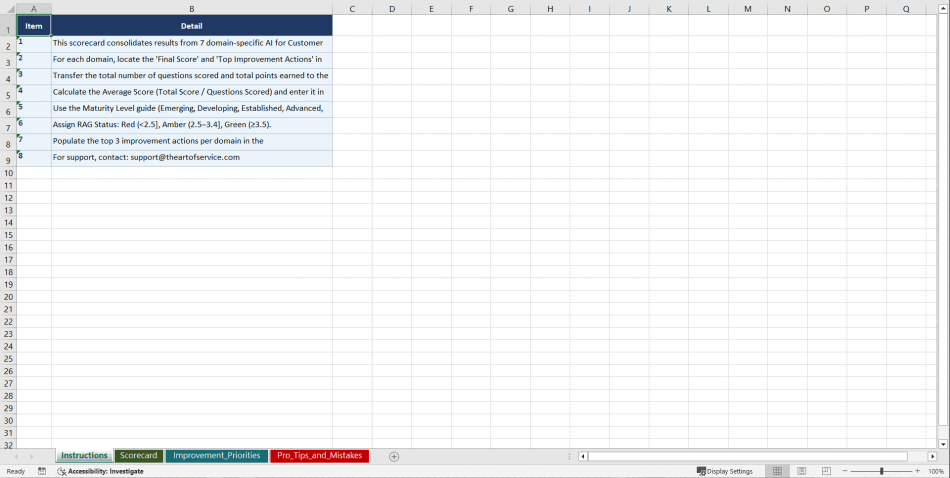Add a new sheet with plus icon
The height and width of the screenshot is (478, 950).
click(x=394, y=456)
